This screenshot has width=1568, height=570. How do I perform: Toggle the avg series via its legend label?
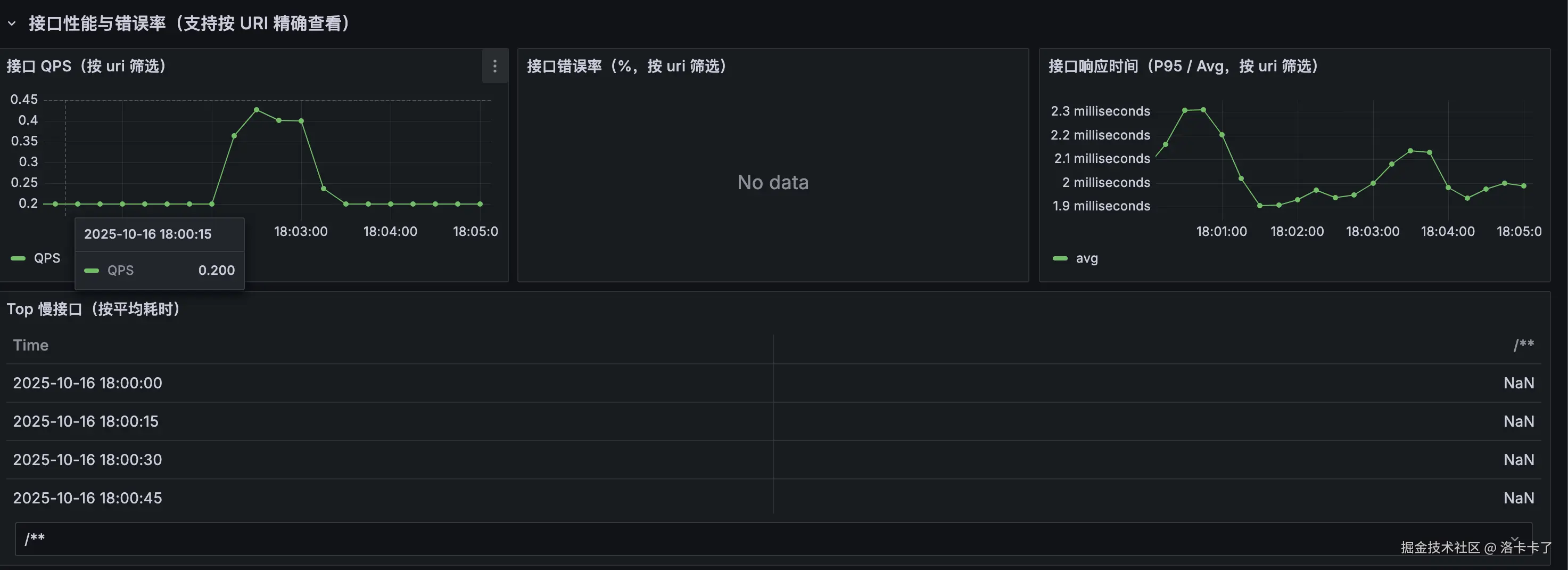(x=1086, y=258)
